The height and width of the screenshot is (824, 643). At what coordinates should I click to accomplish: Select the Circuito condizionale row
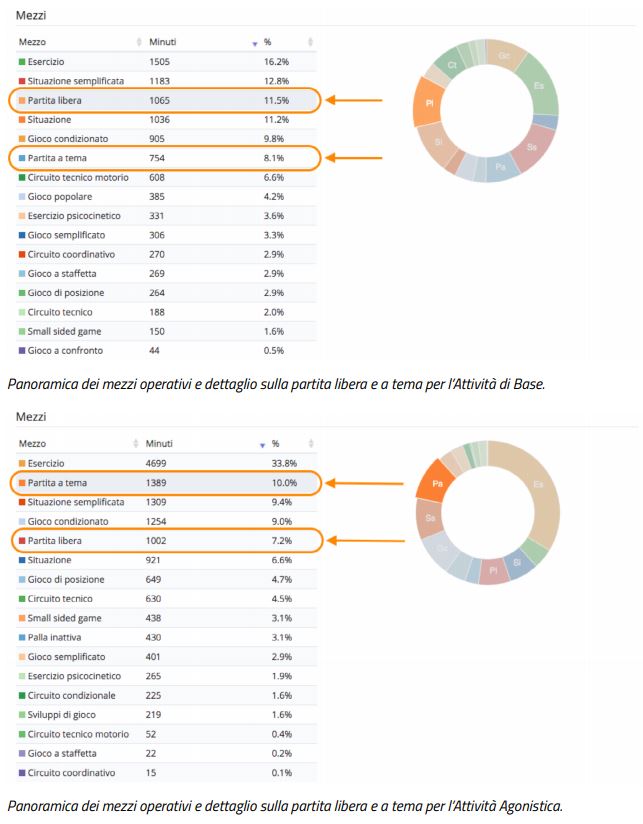[165, 696]
